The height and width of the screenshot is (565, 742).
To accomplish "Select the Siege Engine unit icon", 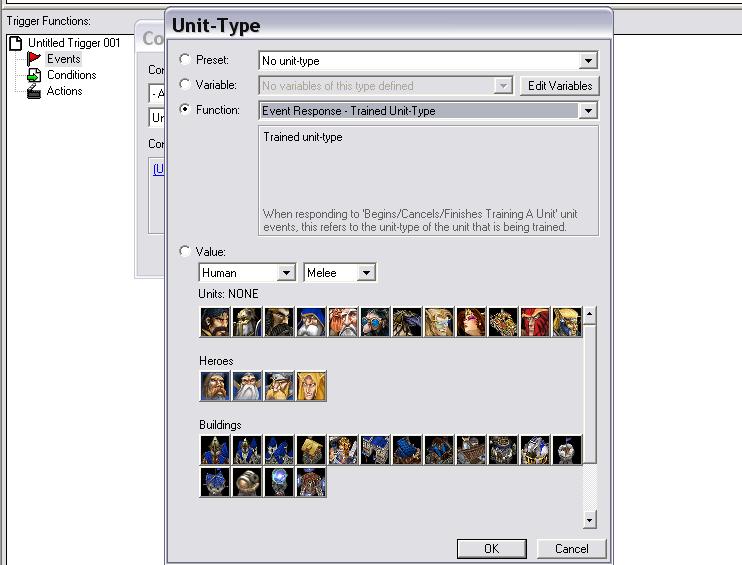I will 503,322.
